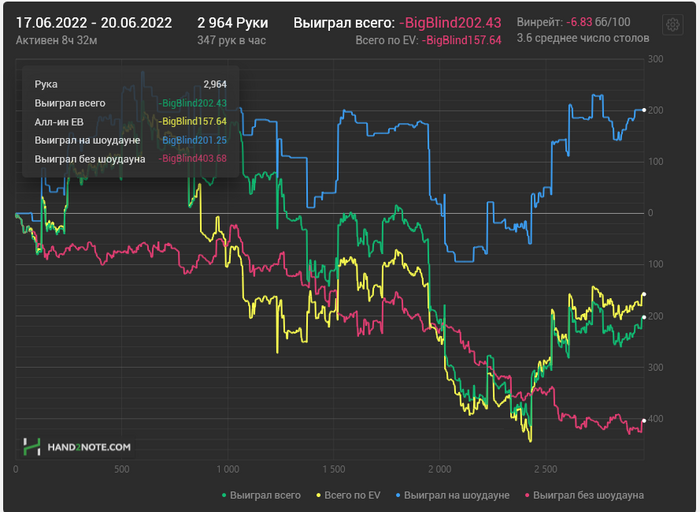The image size is (700, 512).
Task: Toggle the 'Выиграл без шоудауна' pink legend series
Action: tap(584, 495)
